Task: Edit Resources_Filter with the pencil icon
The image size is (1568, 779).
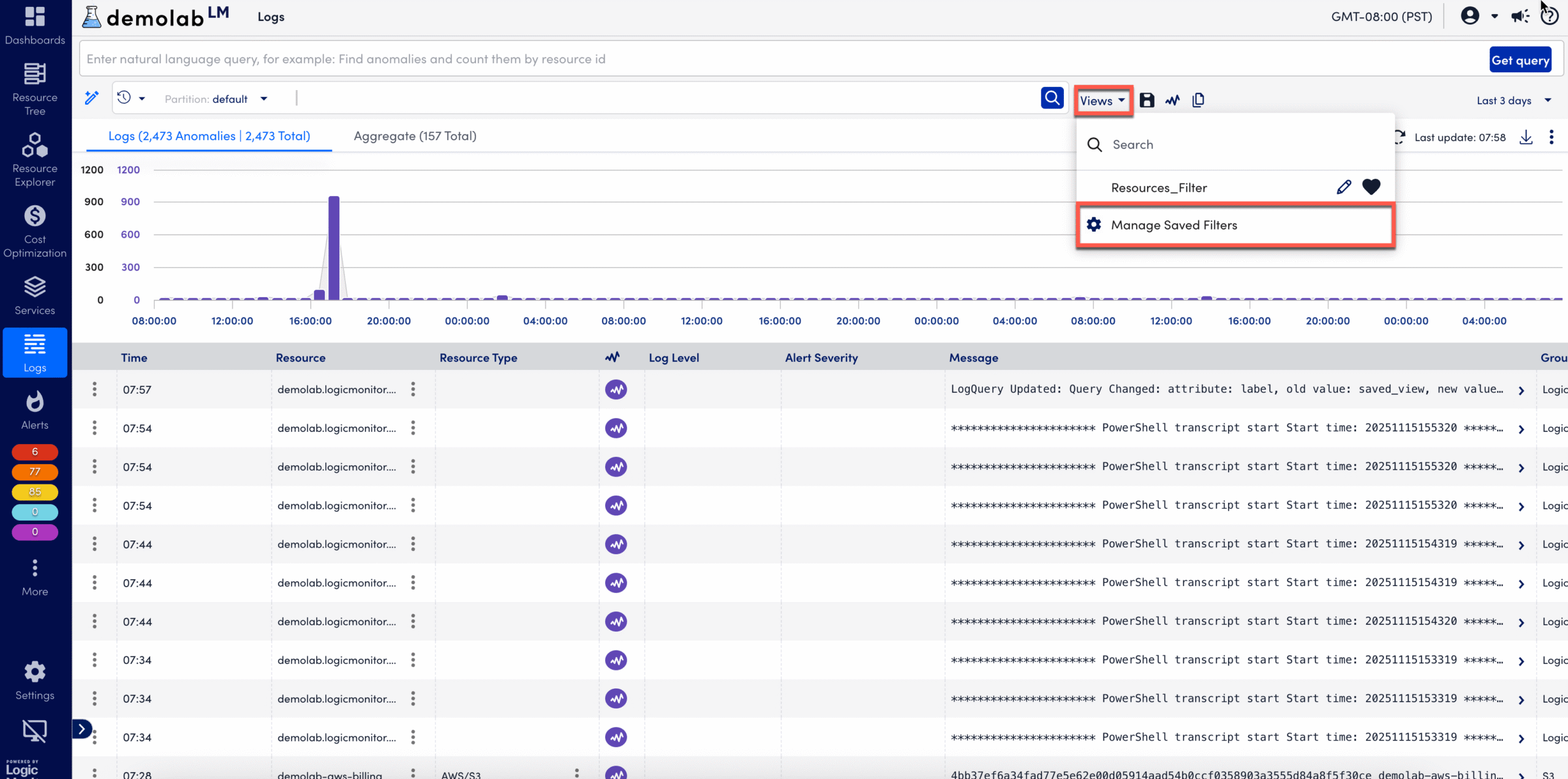Action: coord(1344,187)
